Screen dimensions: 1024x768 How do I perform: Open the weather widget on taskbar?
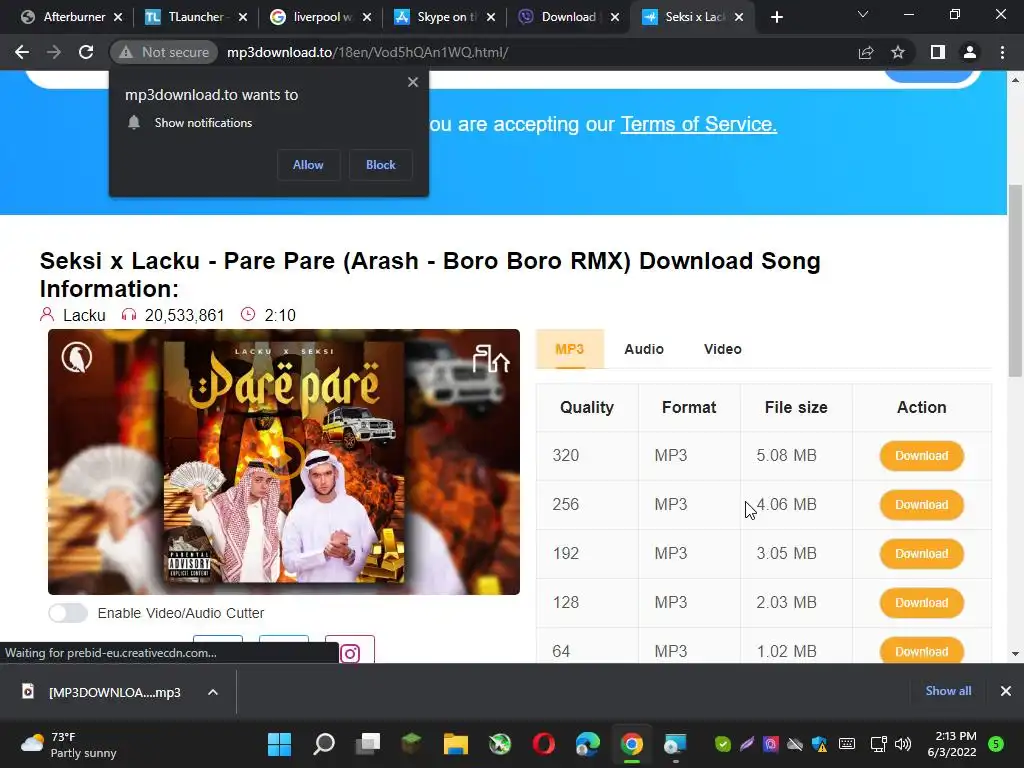69,744
